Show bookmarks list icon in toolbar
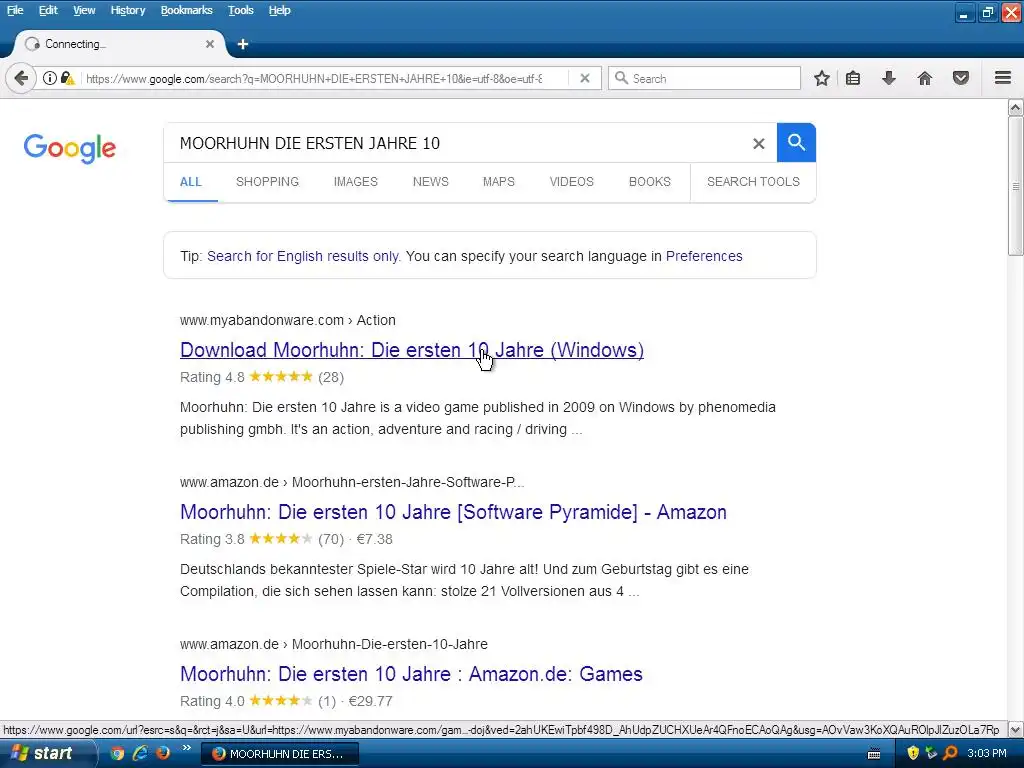This screenshot has width=1024, height=768. pyautogui.click(x=853, y=78)
